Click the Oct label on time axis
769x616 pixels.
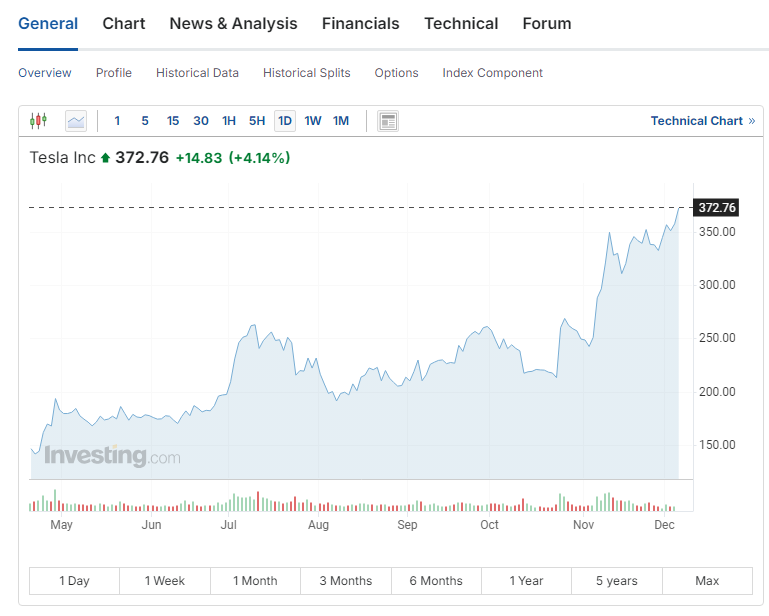tap(489, 525)
